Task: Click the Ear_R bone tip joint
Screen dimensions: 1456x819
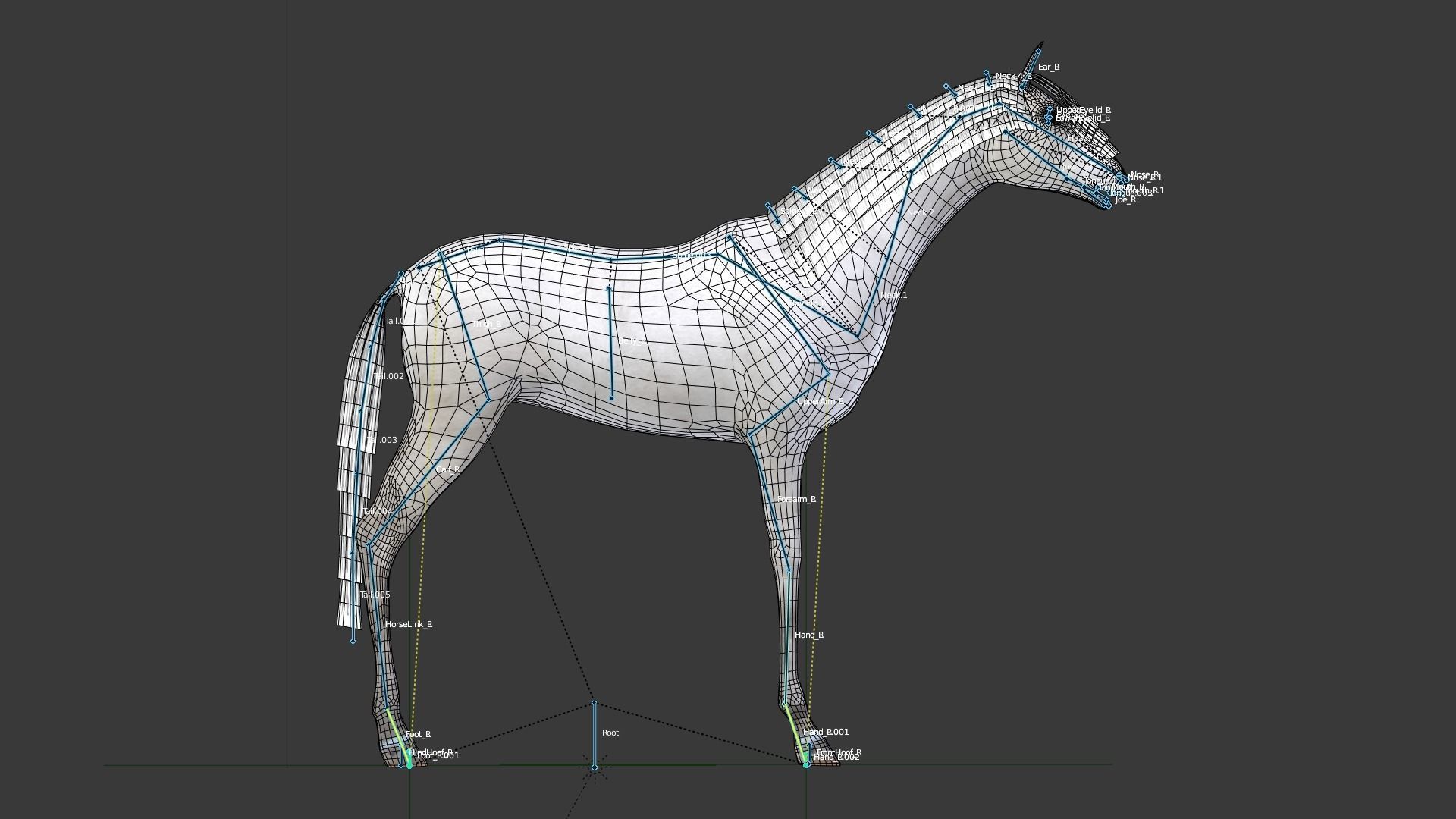Action: 1038,52
